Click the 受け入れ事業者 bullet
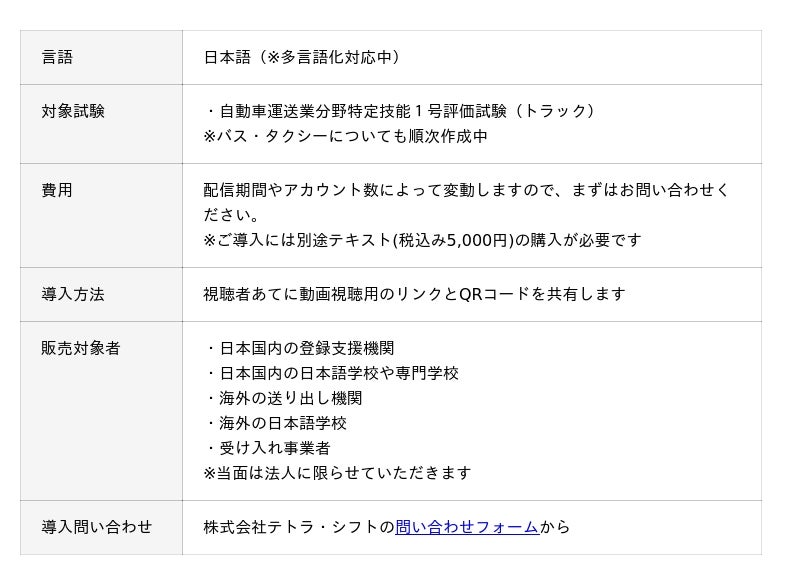The width and height of the screenshot is (800, 585). click(x=268, y=448)
